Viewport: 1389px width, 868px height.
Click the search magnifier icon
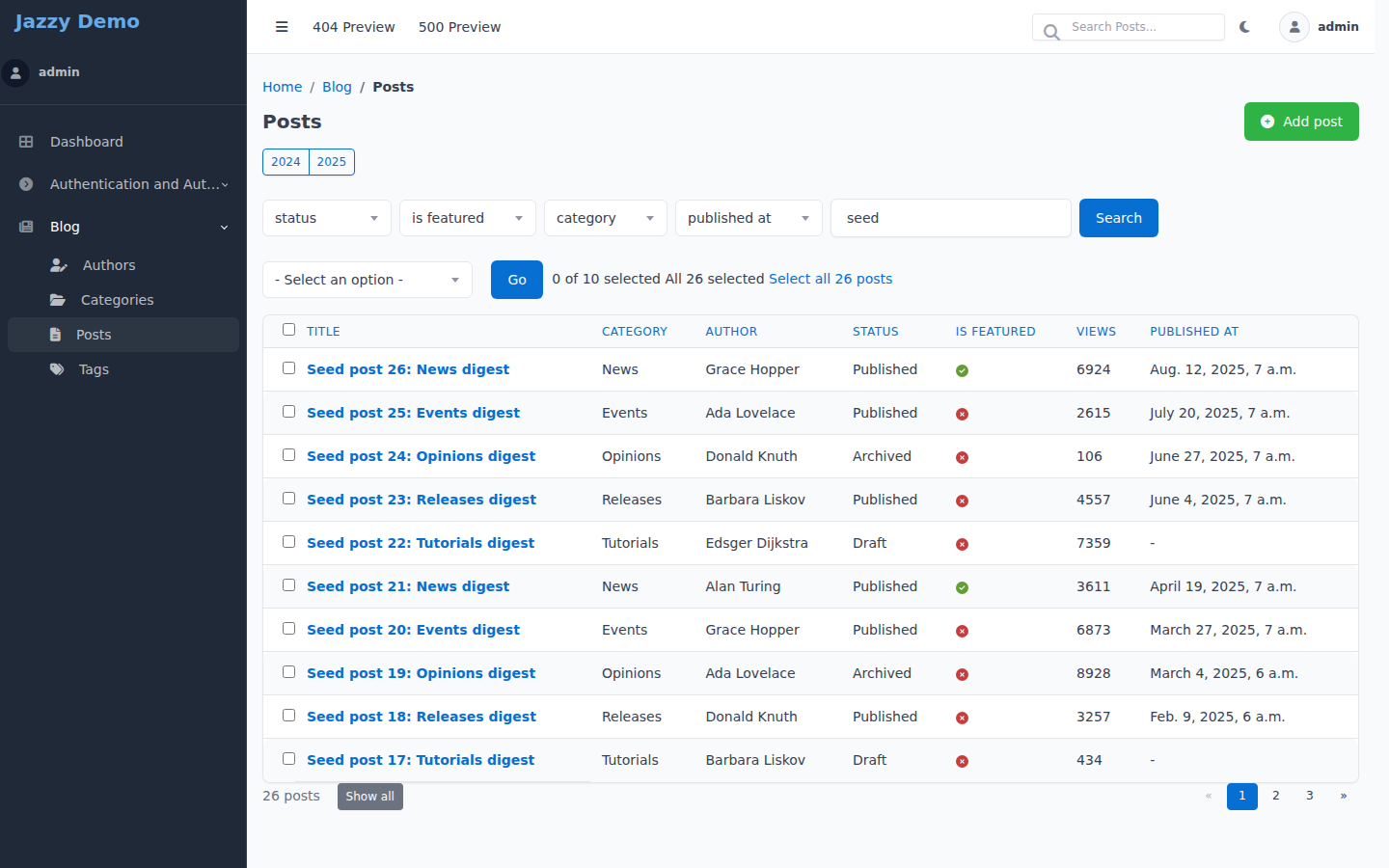pos(1051,32)
